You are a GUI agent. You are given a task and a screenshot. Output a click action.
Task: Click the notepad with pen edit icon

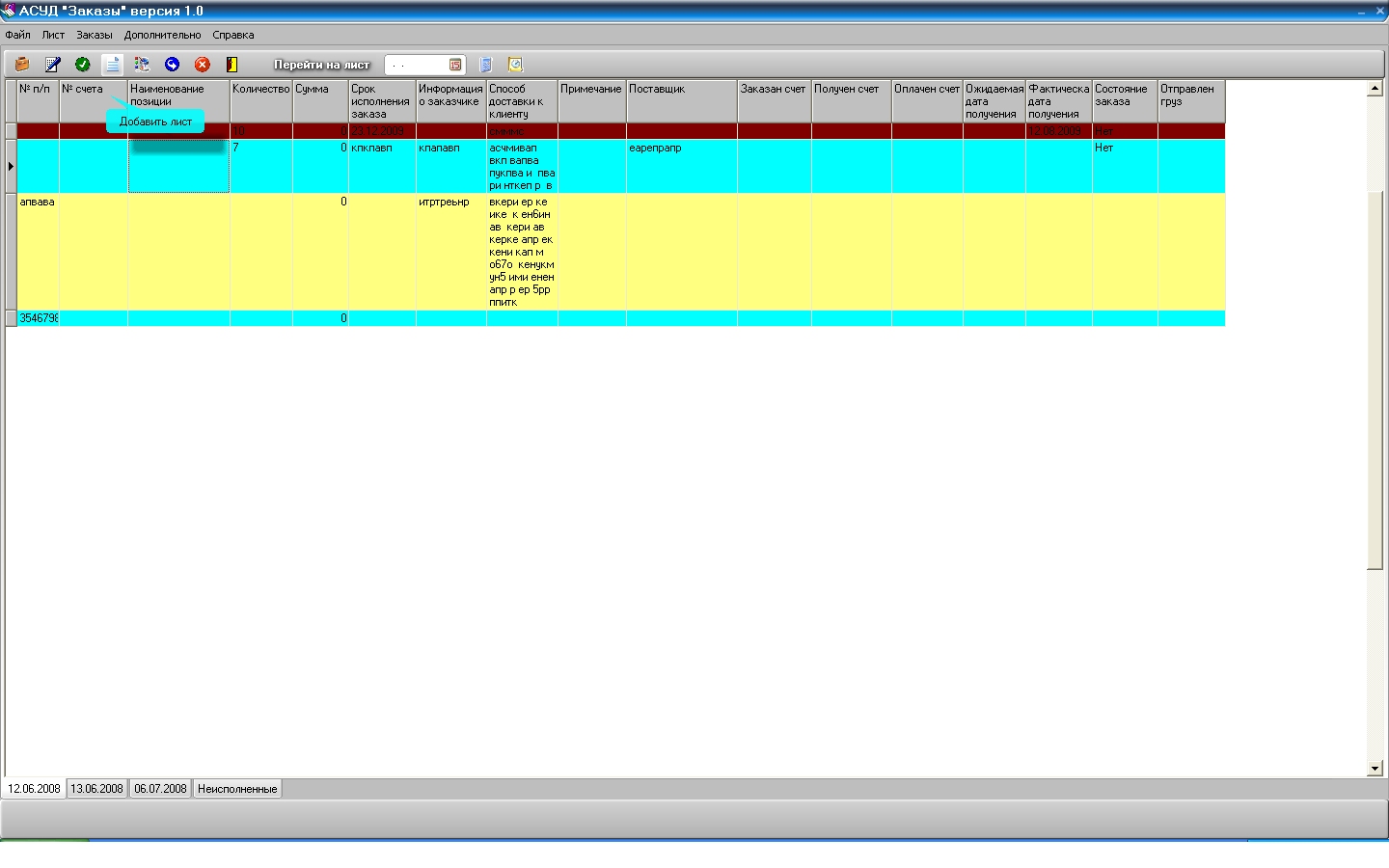coord(53,65)
